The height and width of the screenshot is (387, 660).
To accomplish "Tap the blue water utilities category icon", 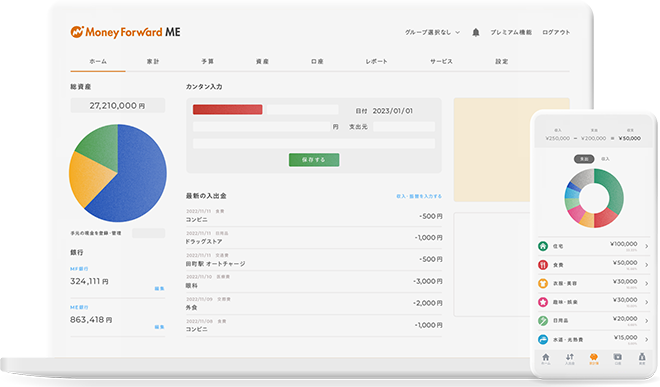I will click(543, 339).
